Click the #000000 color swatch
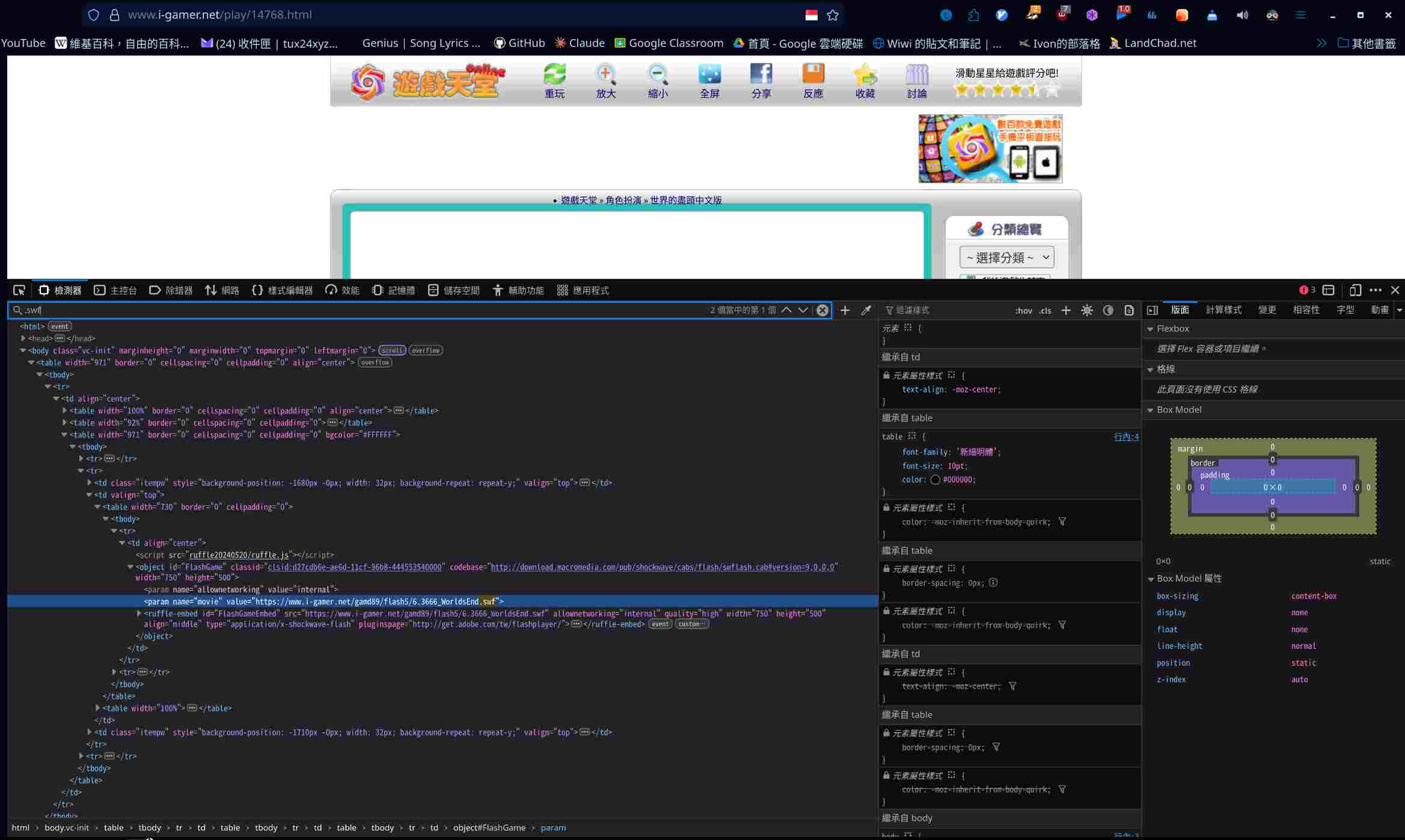1405x840 pixels. click(x=935, y=480)
